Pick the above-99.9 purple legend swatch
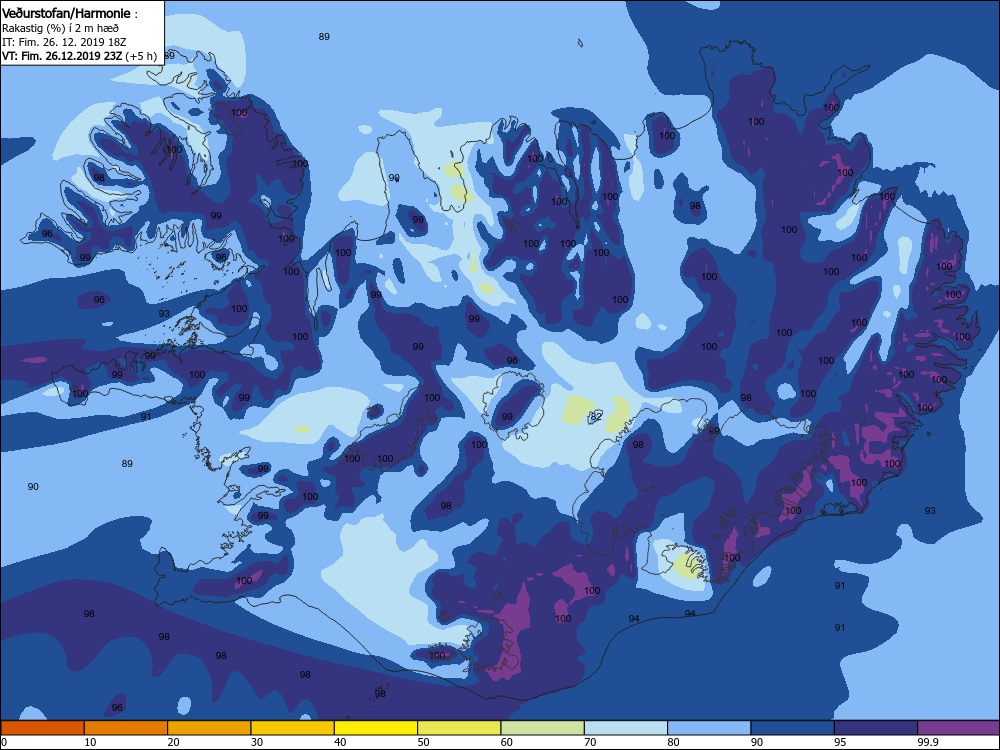The width and height of the screenshot is (1000, 750). tap(959, 728)
